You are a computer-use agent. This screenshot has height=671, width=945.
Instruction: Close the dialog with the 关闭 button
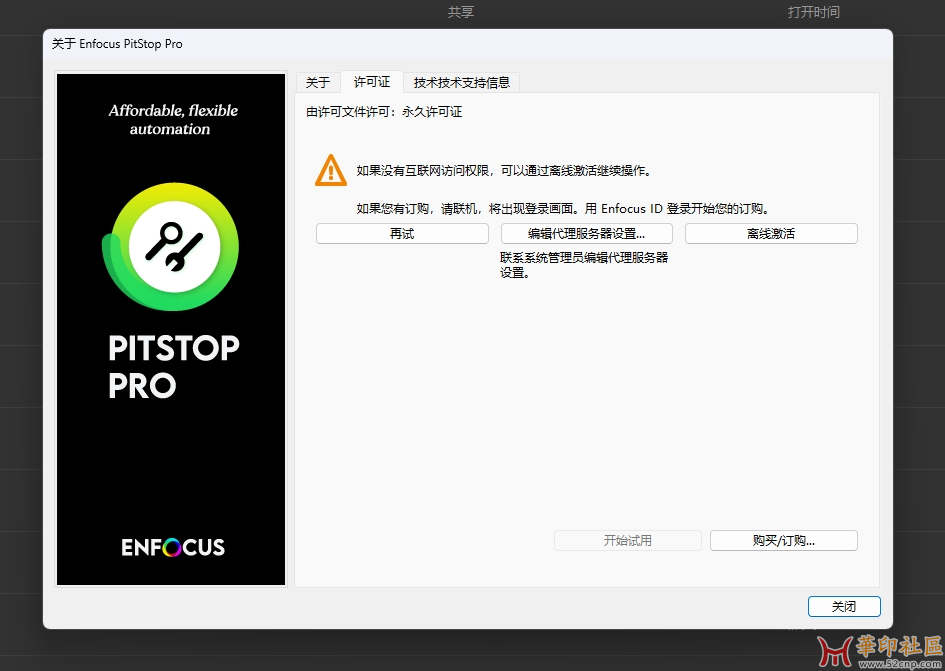[843, 606]
